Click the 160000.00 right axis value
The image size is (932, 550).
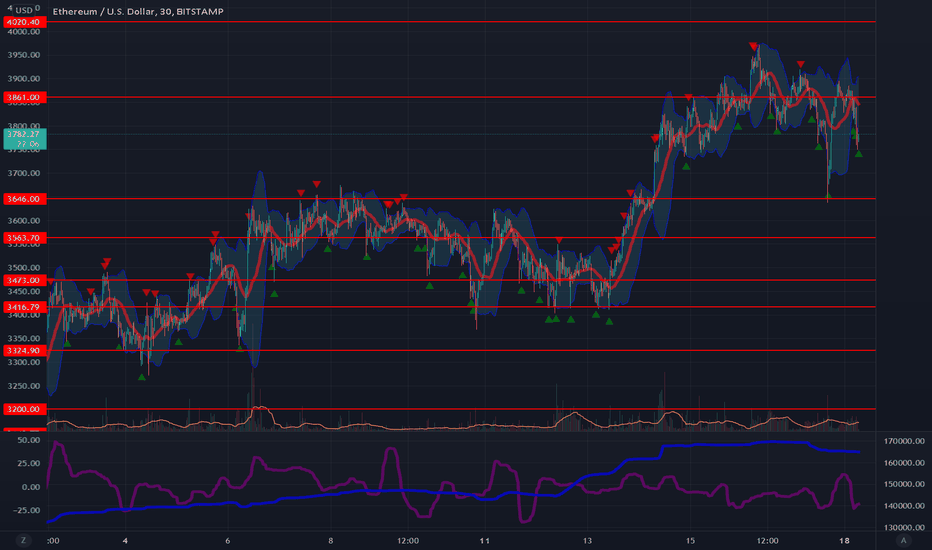[x=904, y=463]
